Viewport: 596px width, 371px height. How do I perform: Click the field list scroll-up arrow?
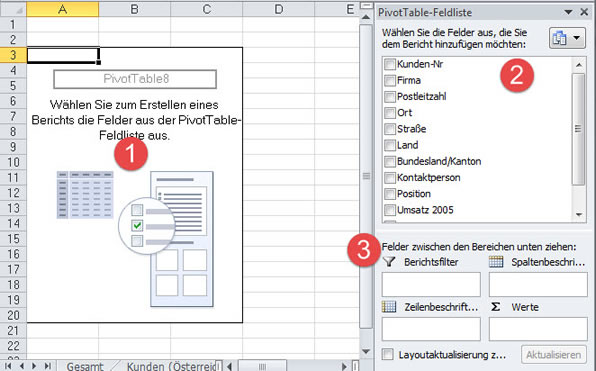pos(579,65)
